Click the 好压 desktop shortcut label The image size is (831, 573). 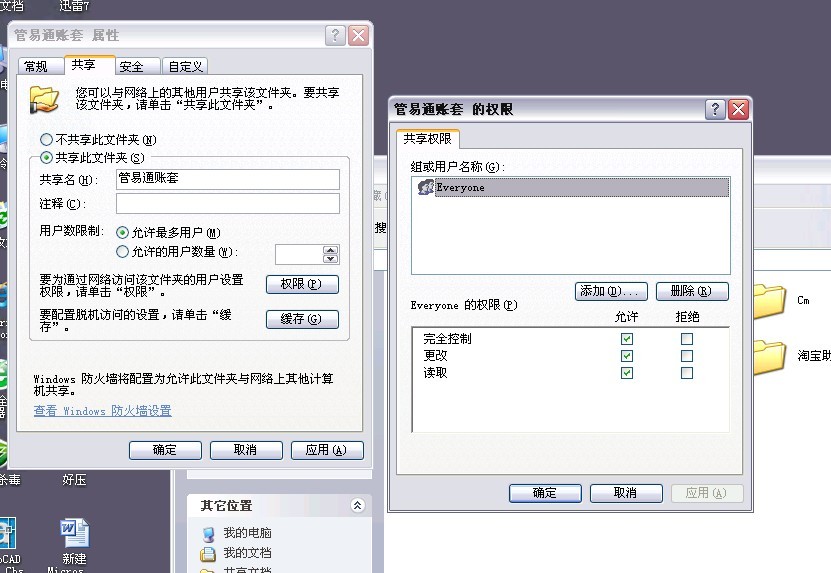[74, 480]
